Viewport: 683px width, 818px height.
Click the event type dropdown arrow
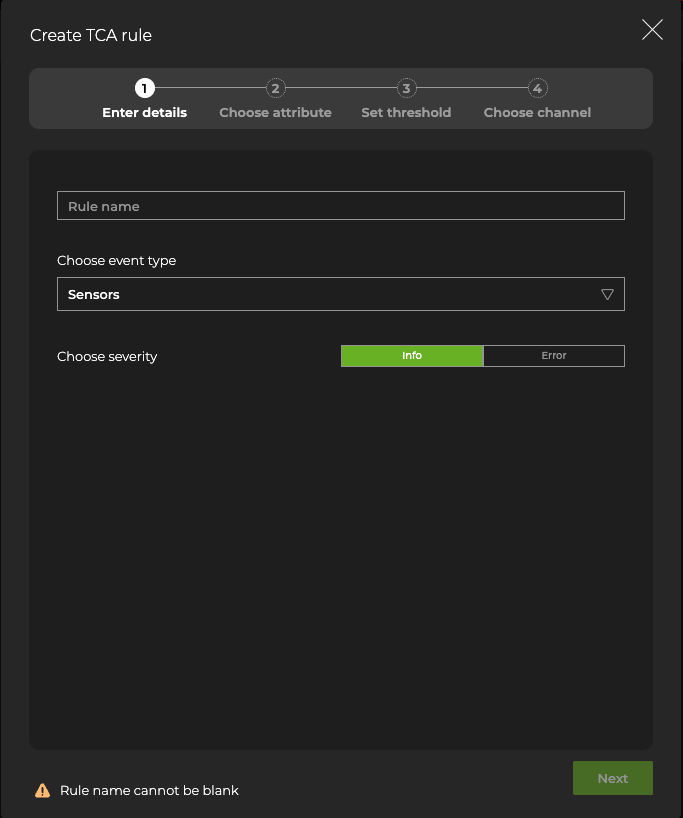(607, 295)
